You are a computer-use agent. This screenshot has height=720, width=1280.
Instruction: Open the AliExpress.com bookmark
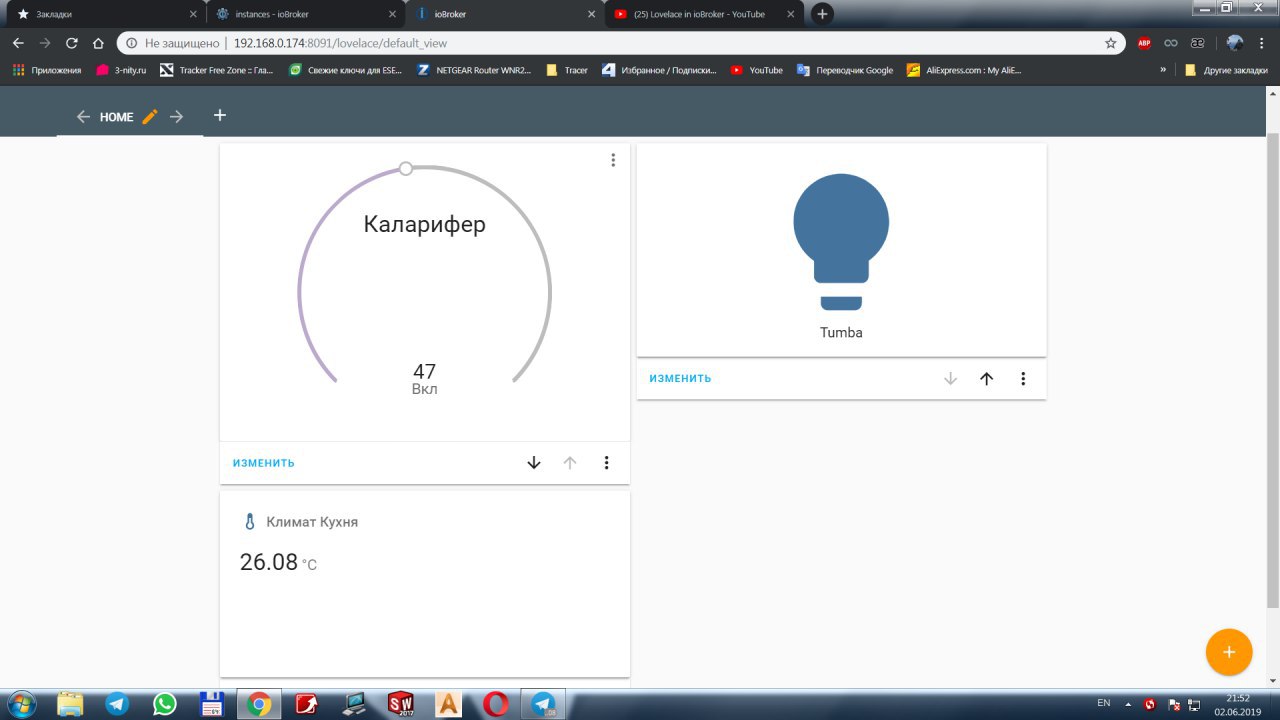[964, 70]
